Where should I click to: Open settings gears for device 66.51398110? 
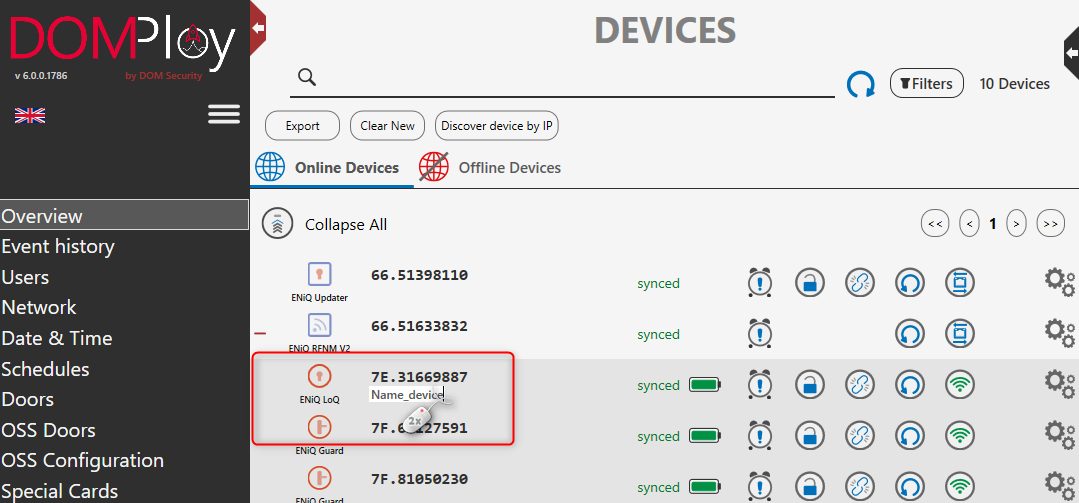[x=1059, y=282]
